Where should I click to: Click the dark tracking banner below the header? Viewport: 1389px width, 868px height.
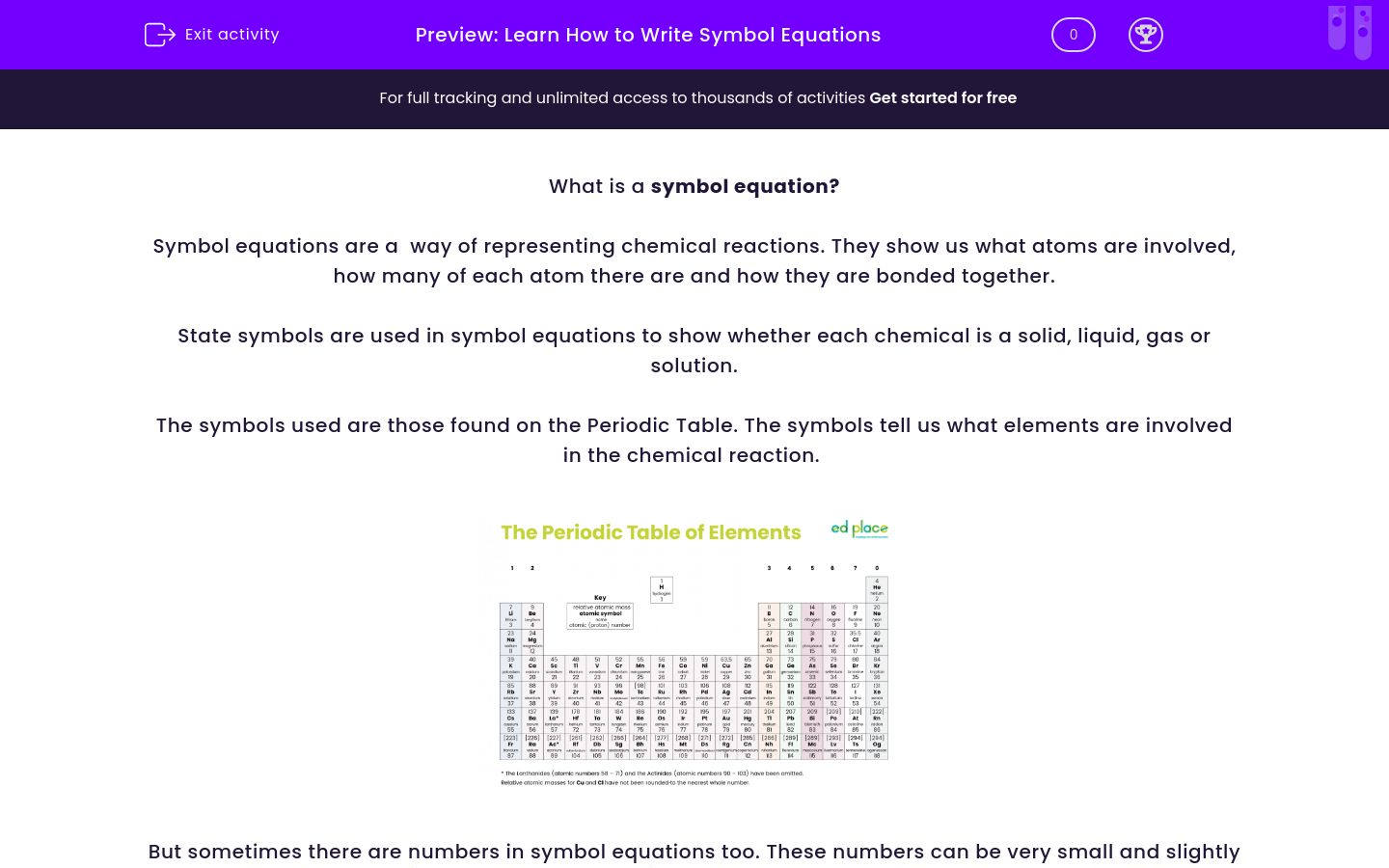694,98
